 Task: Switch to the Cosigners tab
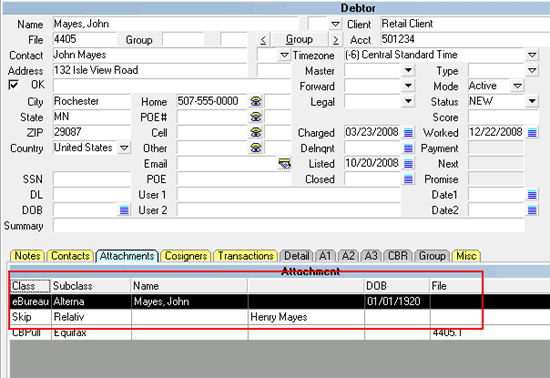click(x=186, y=256)
